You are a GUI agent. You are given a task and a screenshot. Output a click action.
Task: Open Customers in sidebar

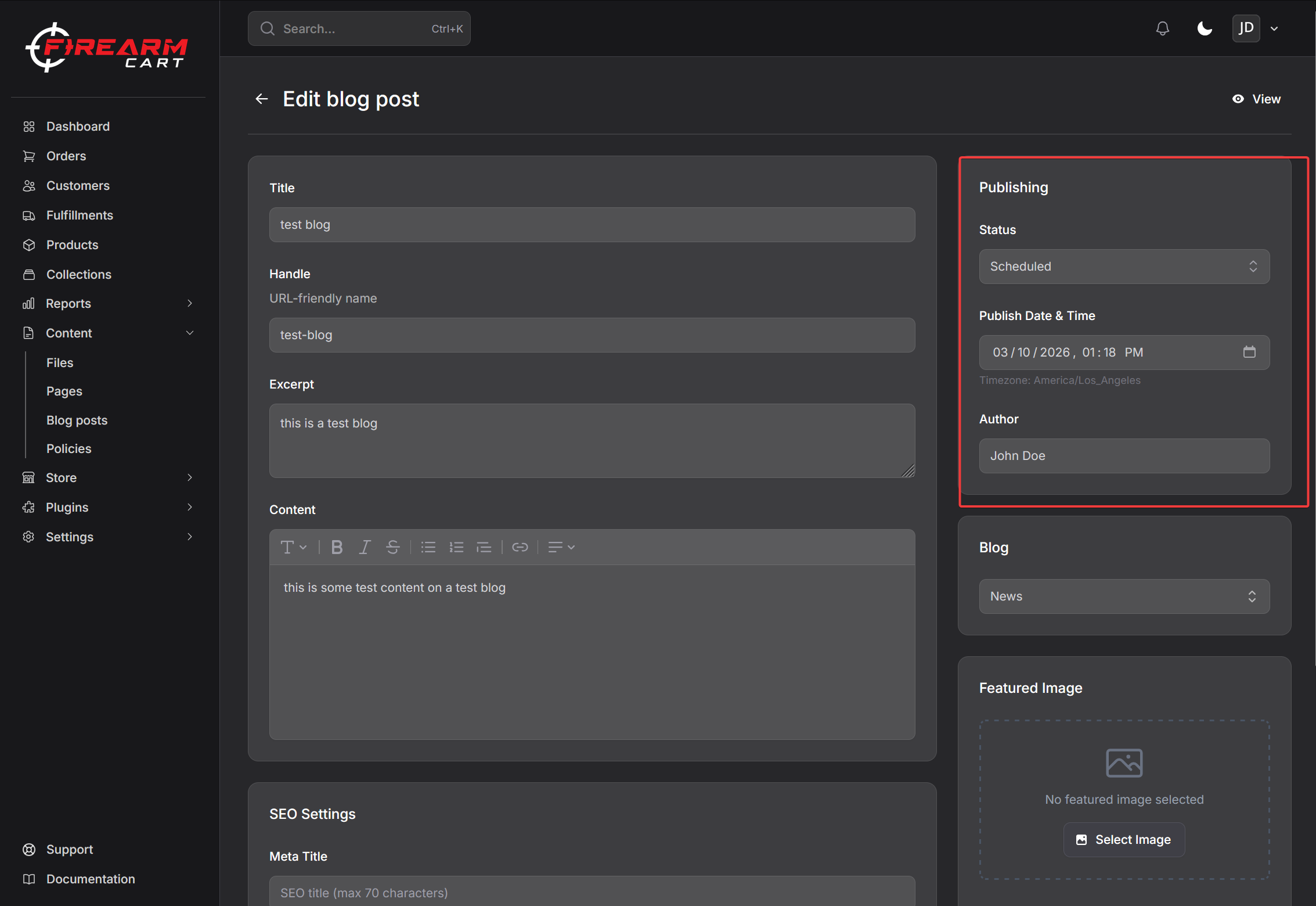(x=78, y=185)
